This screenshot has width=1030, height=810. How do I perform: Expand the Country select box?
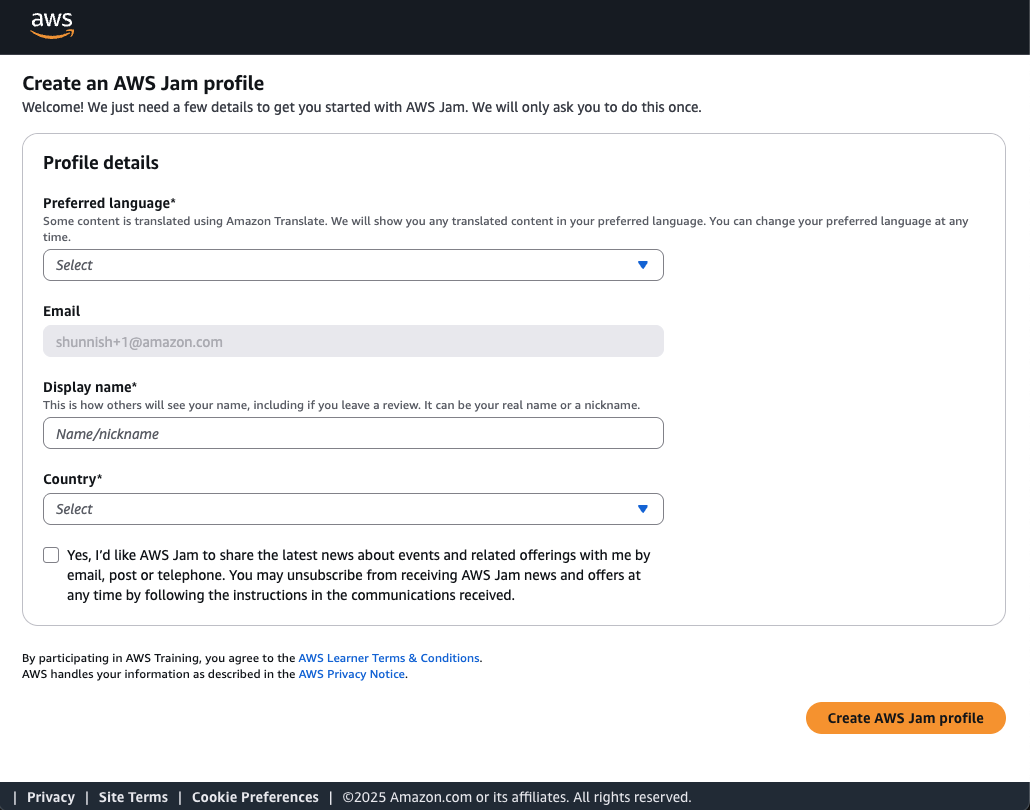(340, 509)
